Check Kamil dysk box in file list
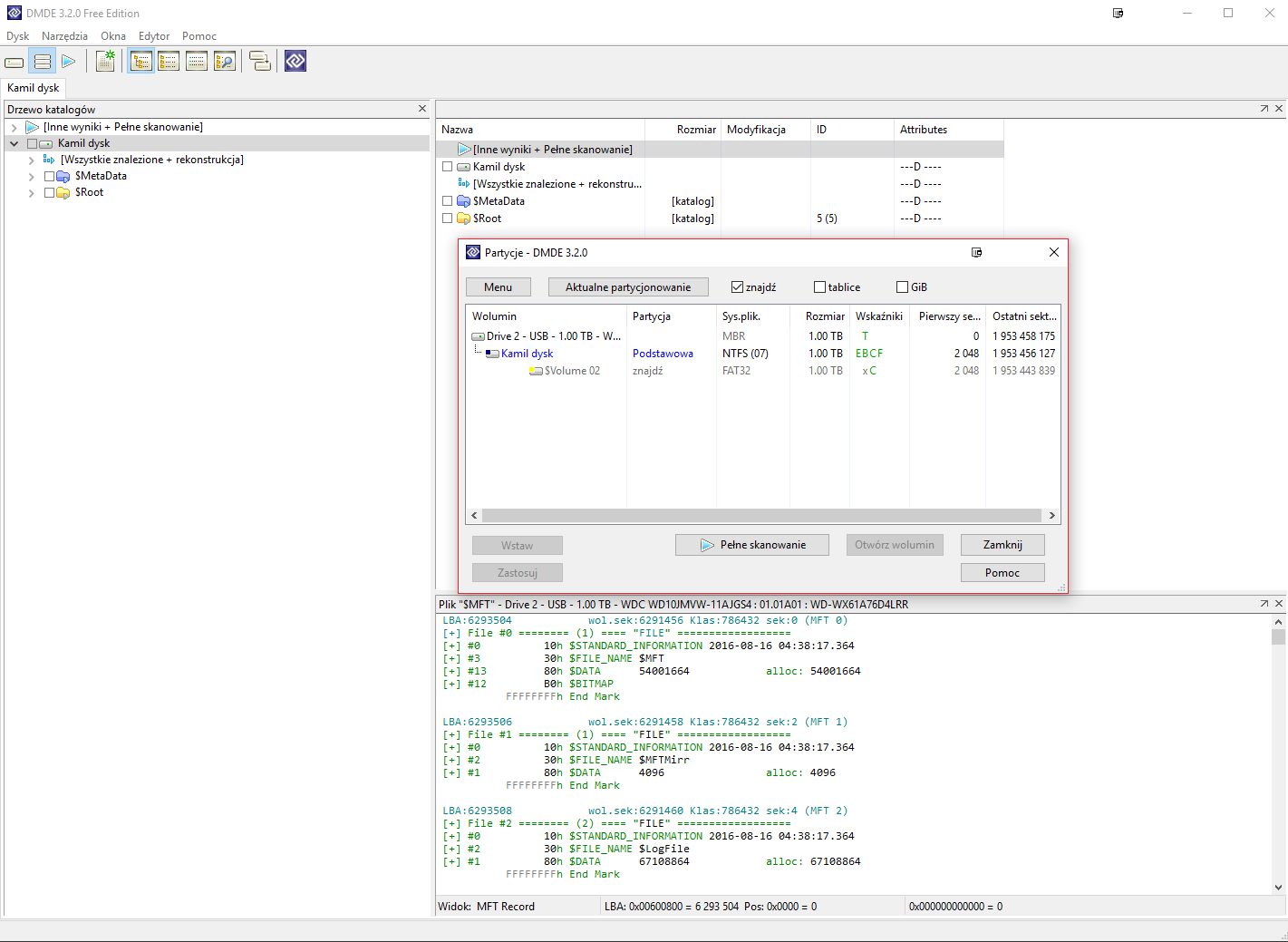Viewport: 1288px width, 942px height. pyautogui.click(x=447, y=167)
